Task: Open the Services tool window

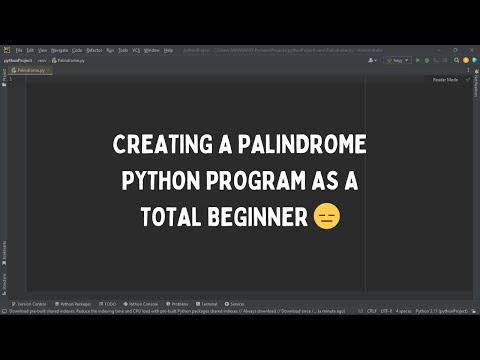Action: pyautogui.click(x=234, y=304)
